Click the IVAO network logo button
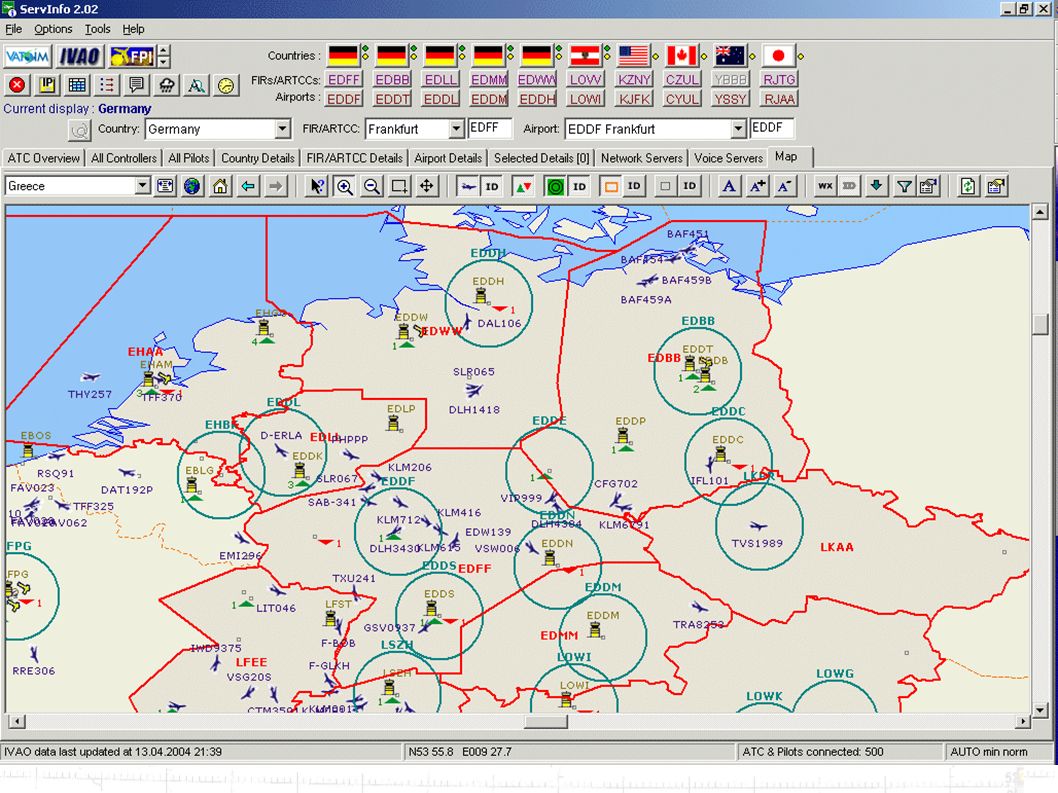Image resolution: width=1058 pixels, height=793 pixels. [80, 57]
